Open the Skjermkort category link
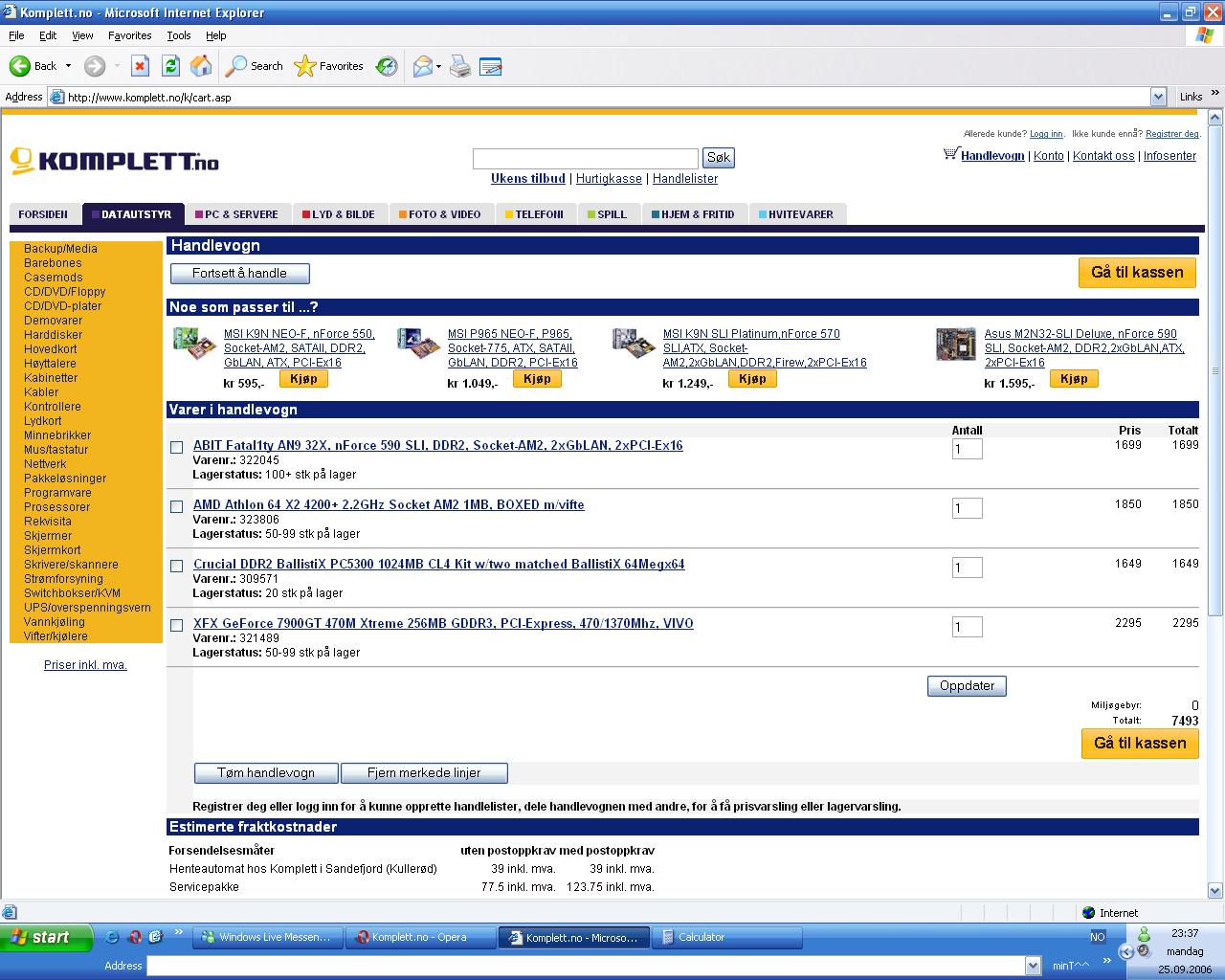 tap(53, 550)
